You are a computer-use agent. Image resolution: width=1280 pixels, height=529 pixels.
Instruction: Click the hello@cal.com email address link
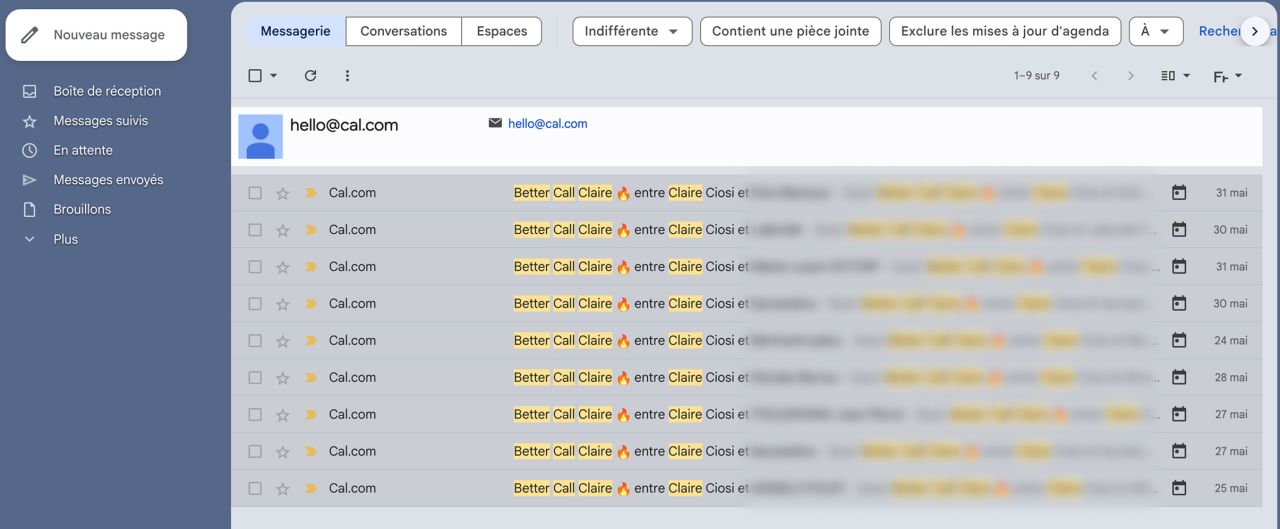pos(547,124)
